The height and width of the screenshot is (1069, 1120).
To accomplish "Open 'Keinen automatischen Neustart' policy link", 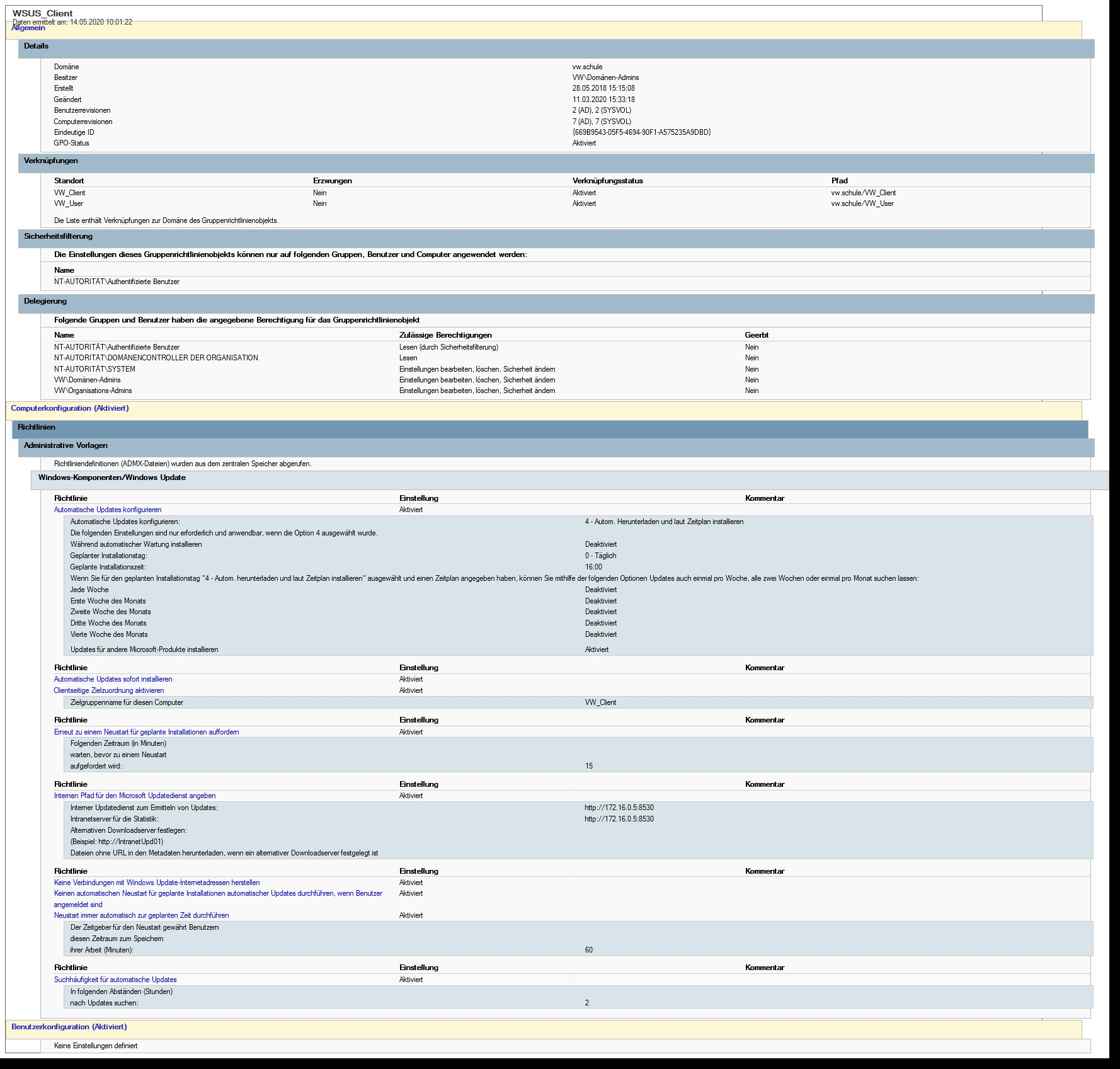I will tap(218, 893).
